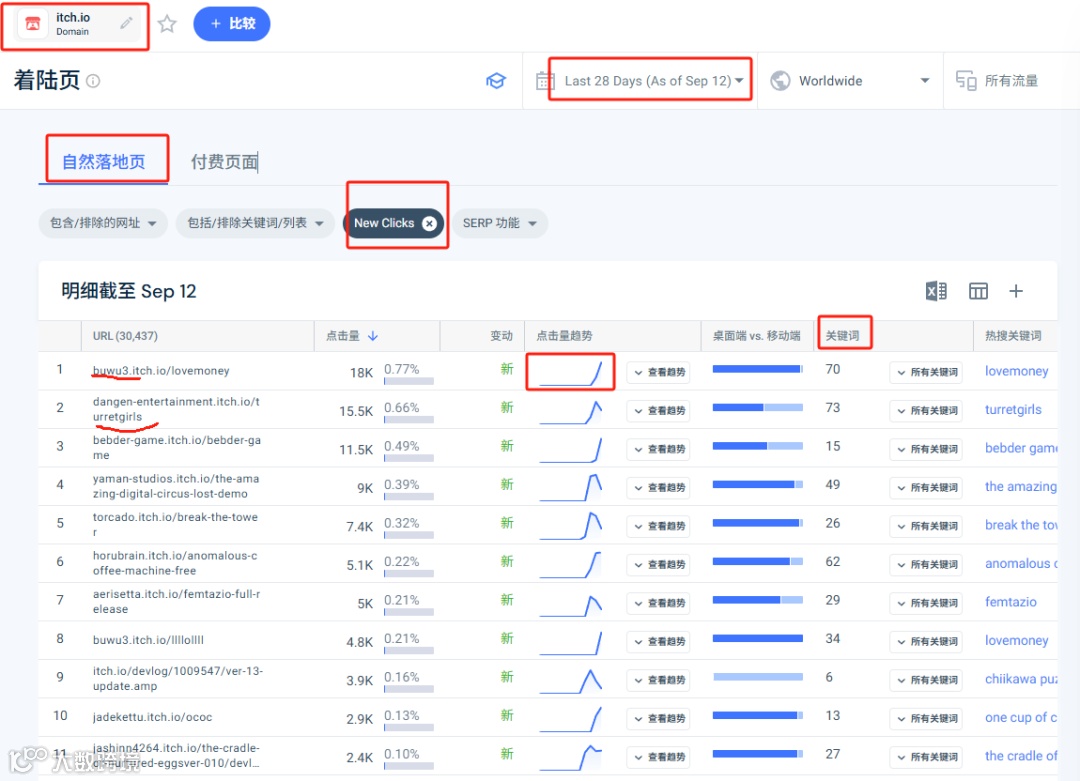Viewport: 1080px width, 781px height.
Task: Open 所有关键词 for lovemoney row 1
Action: point(927,373)
